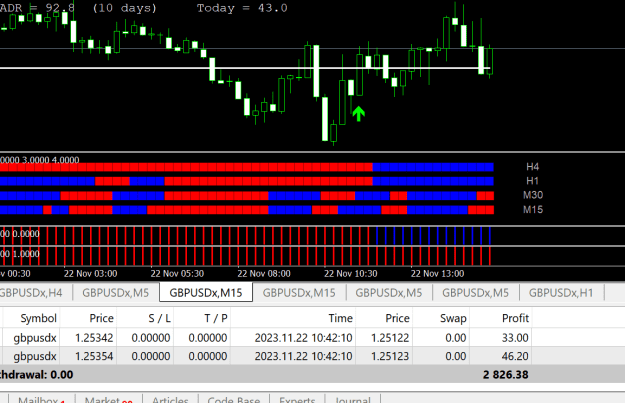Select the green buy signal arrow on chart
The height and width of the screenshot is (403, 625).
tap(359, 114)
